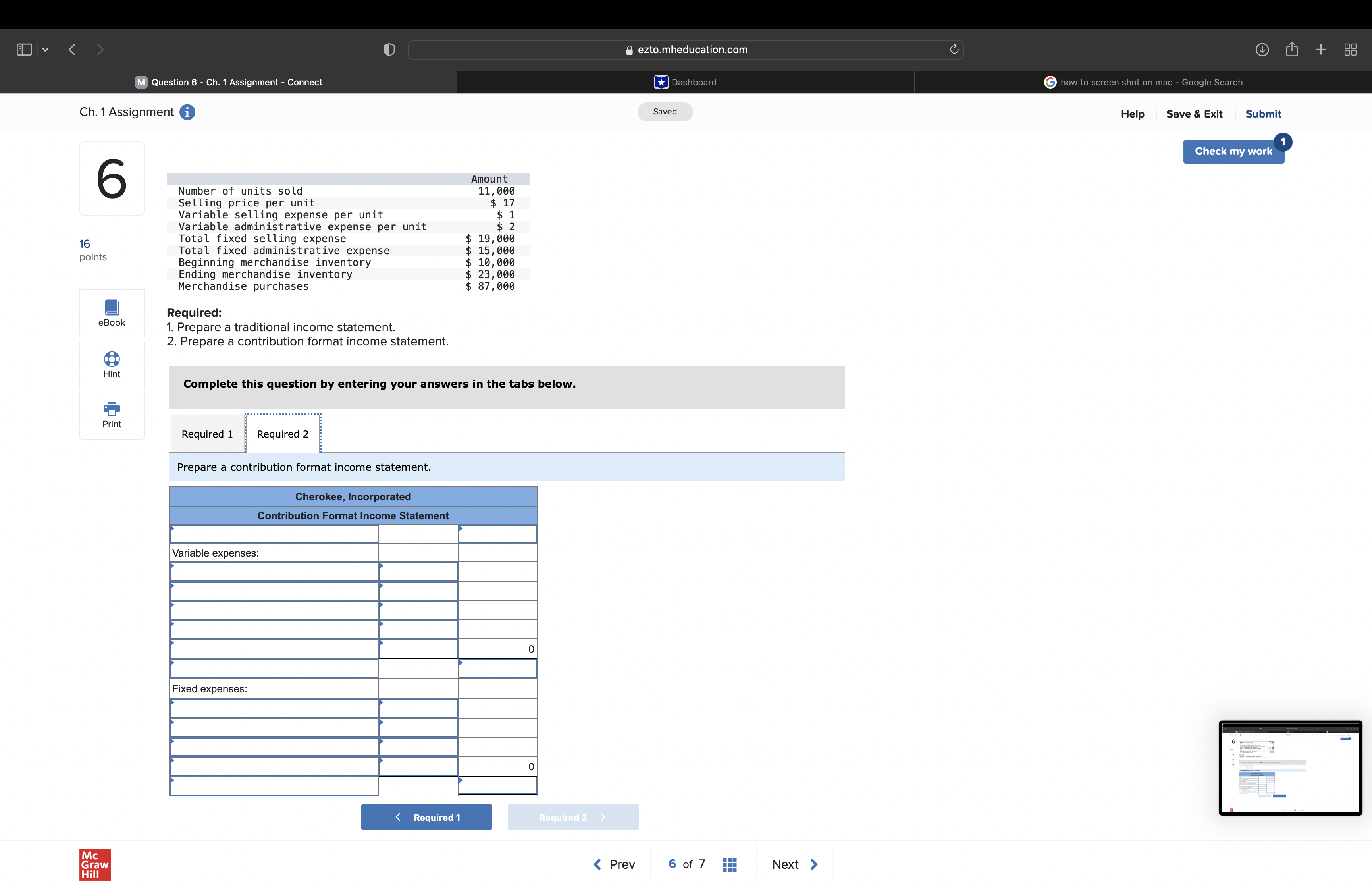
Task: Click the Check my work button
Action: tap(1233, 152)
